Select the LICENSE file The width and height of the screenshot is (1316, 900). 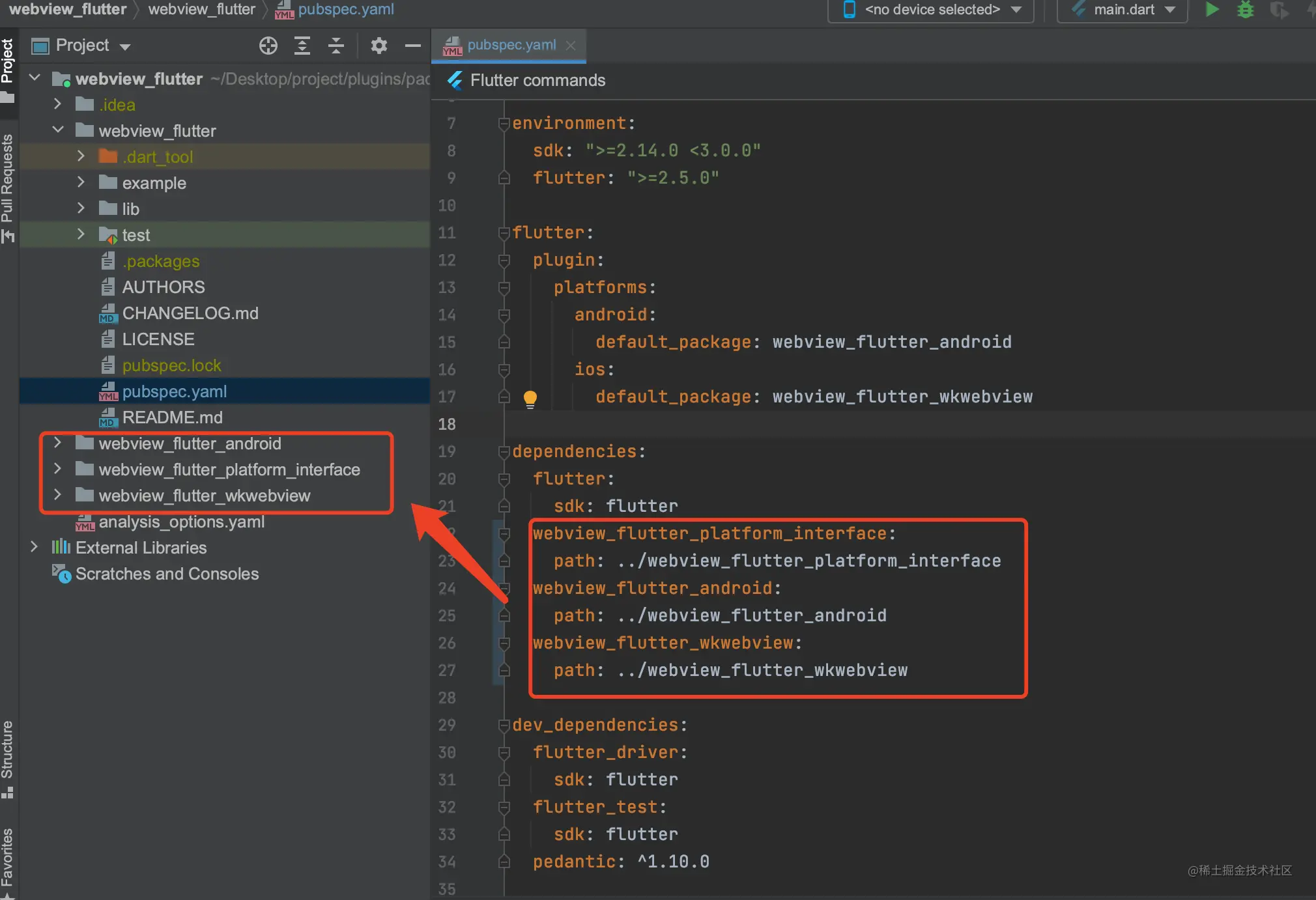point(158,339)
